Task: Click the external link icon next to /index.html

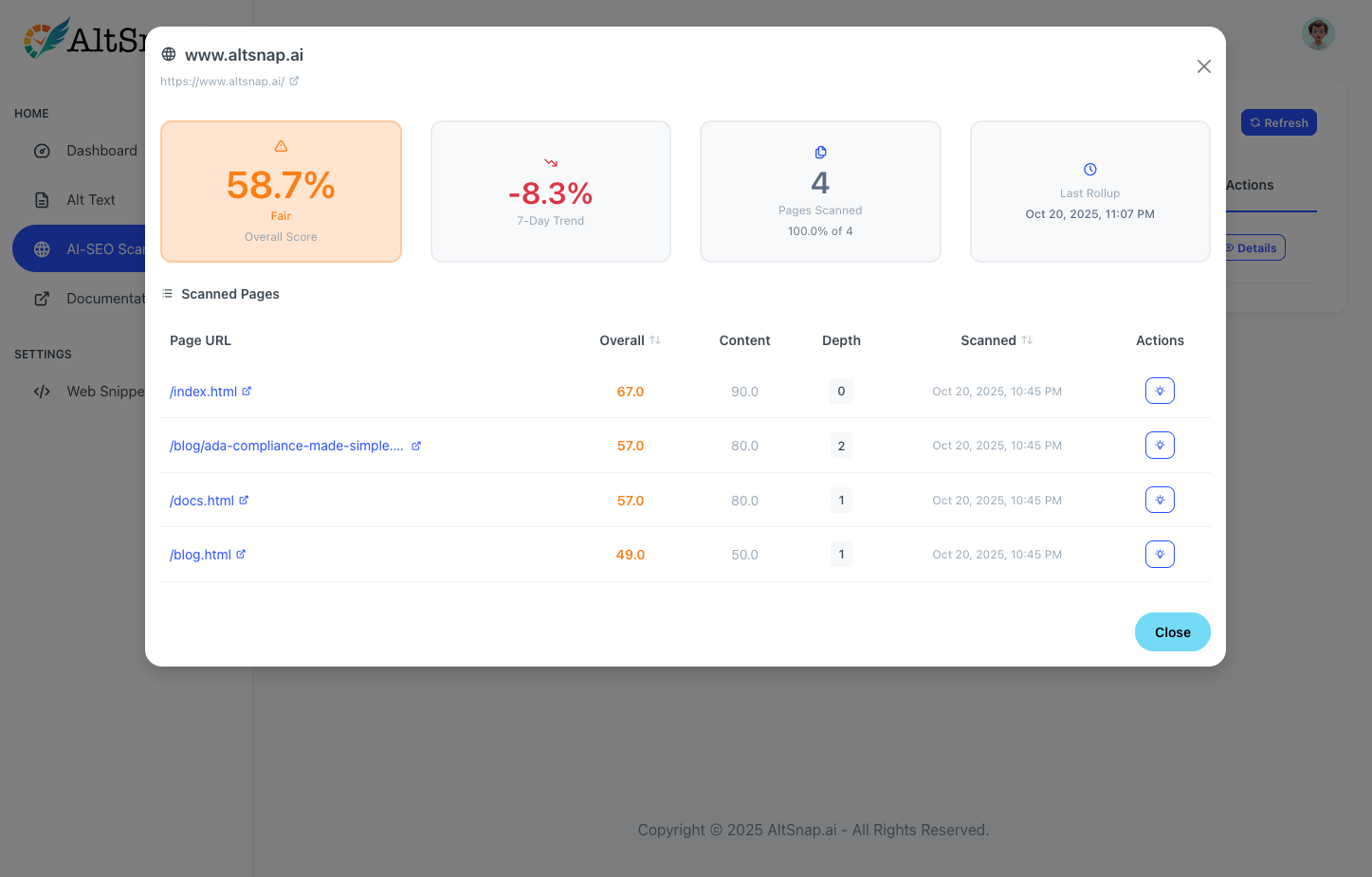Action: tap(247, 392)
